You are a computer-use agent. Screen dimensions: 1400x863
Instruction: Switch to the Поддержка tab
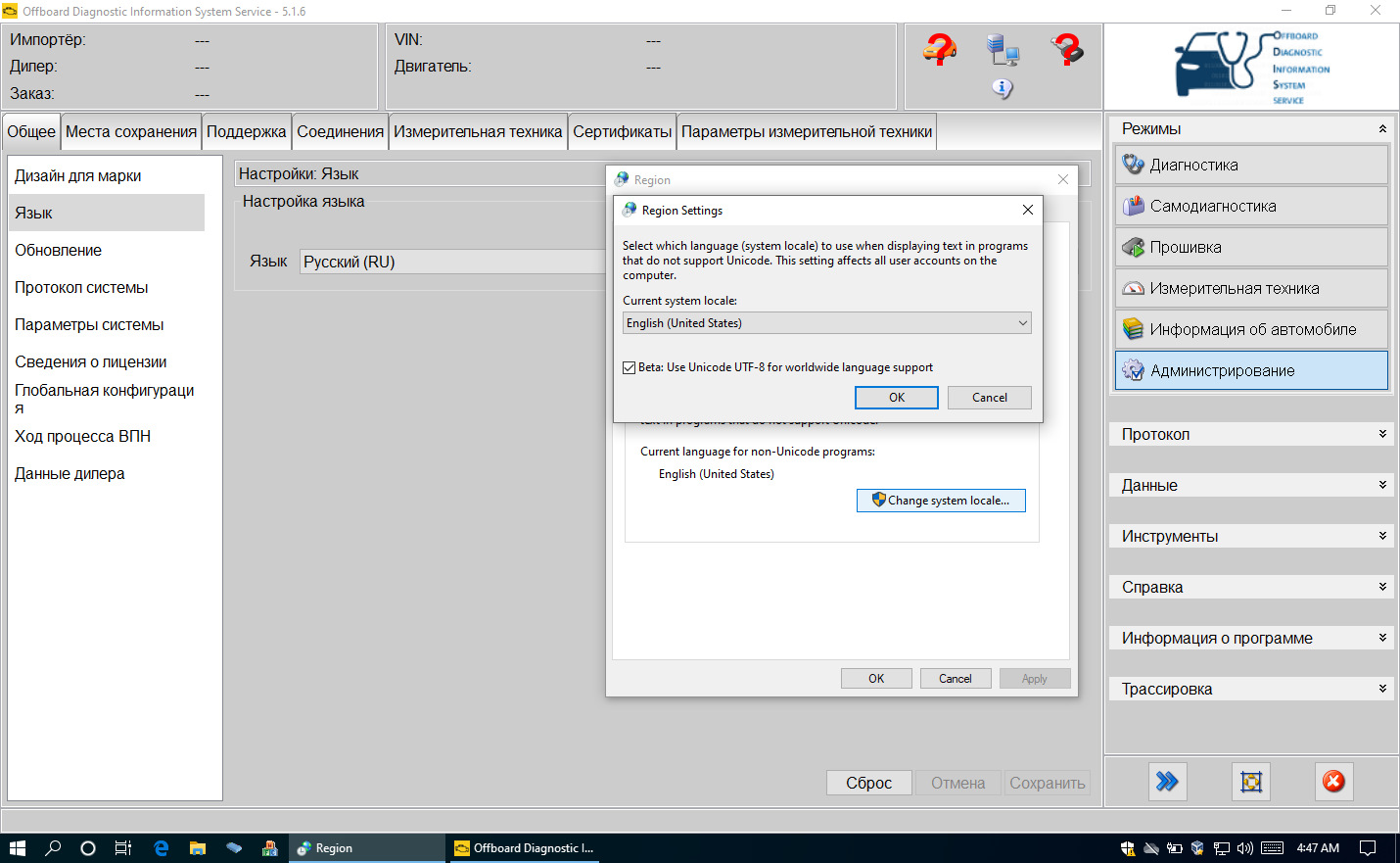[x=247, y=131]
